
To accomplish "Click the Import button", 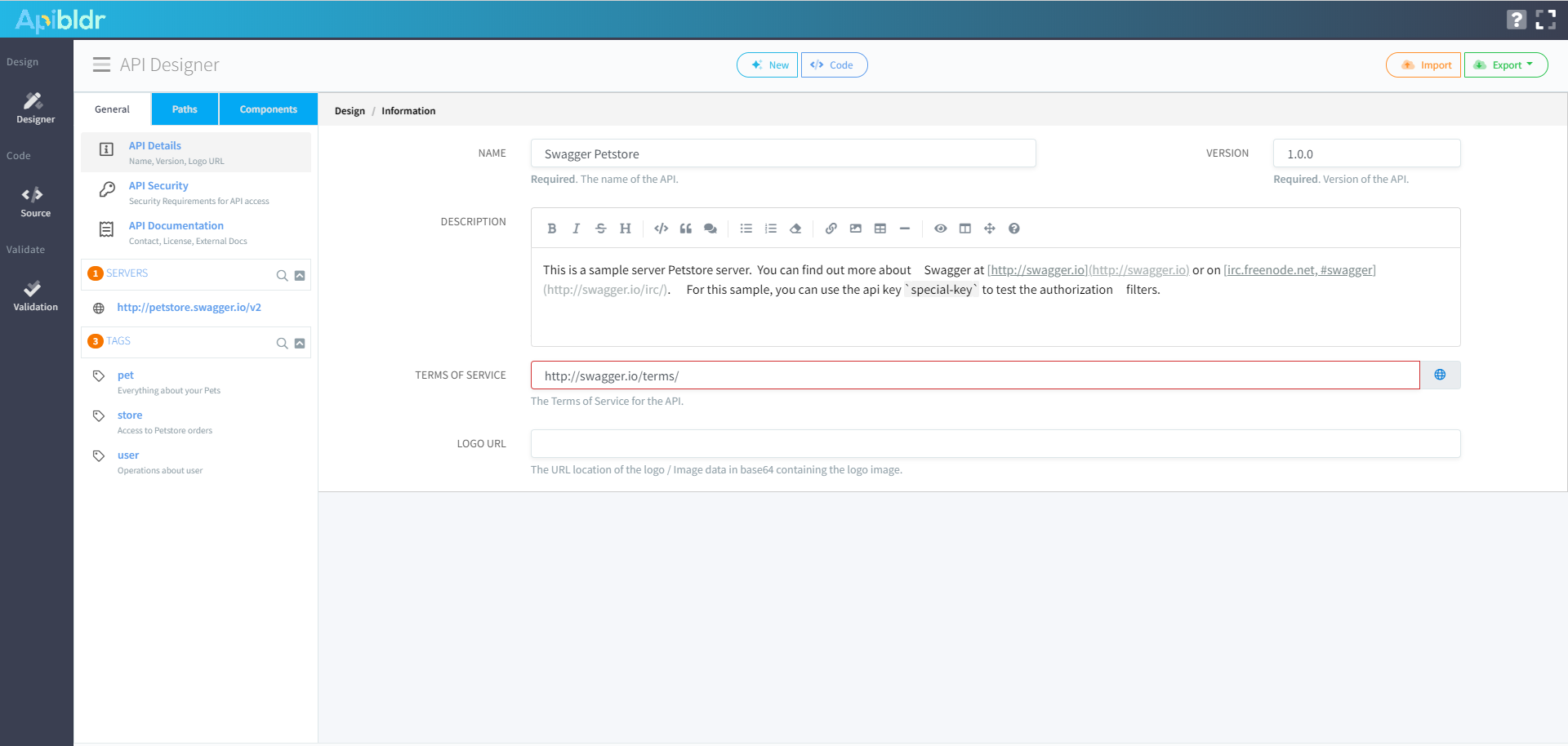I will 1423,64.
